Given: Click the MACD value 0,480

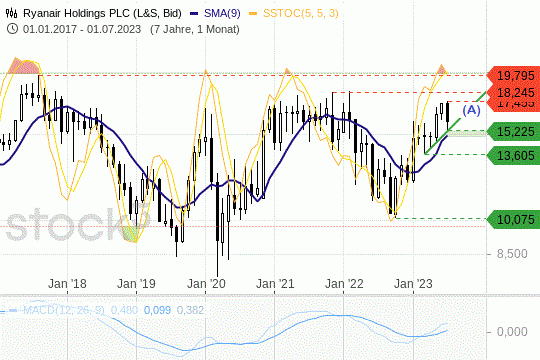Looking at the screenshot, I should pyautogui.click(x=124, y=310).
